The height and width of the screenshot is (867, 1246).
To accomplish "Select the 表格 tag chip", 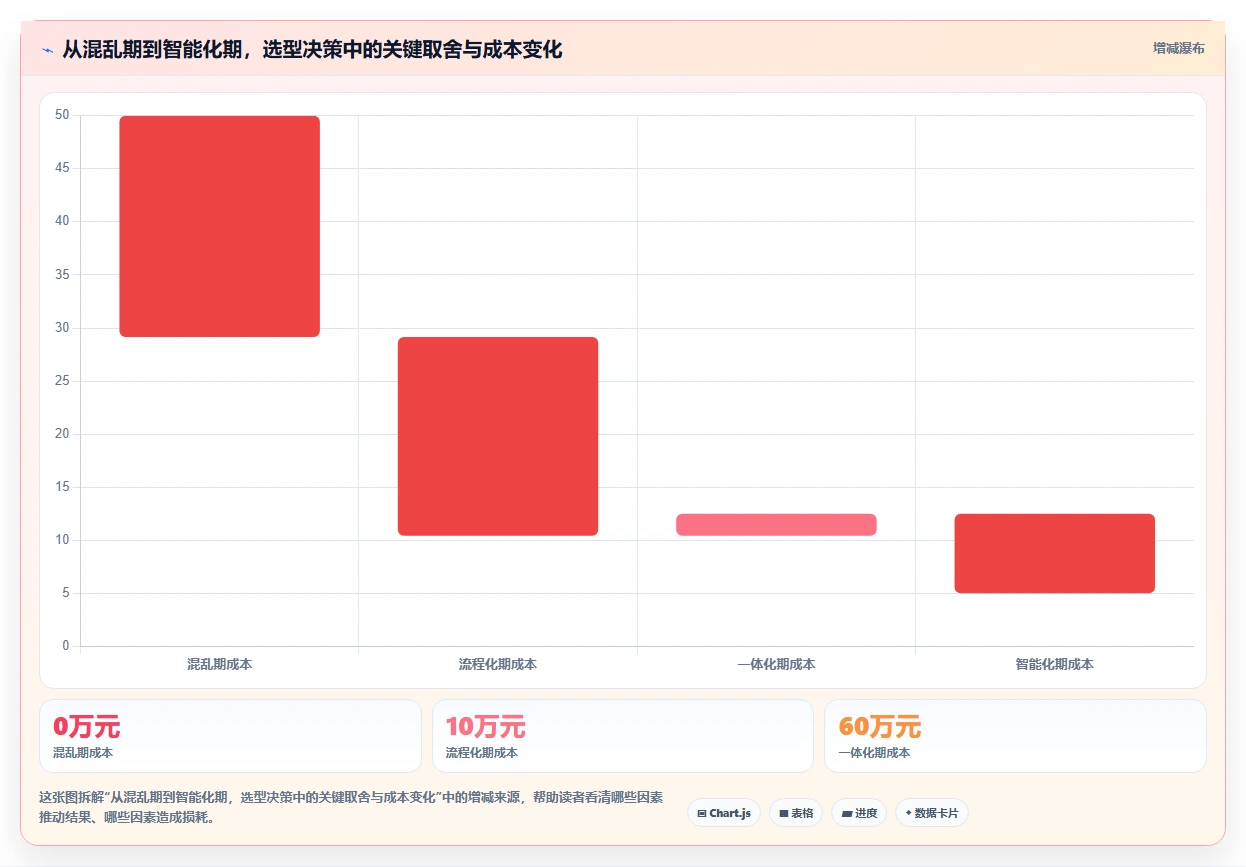I will [795, 813].
